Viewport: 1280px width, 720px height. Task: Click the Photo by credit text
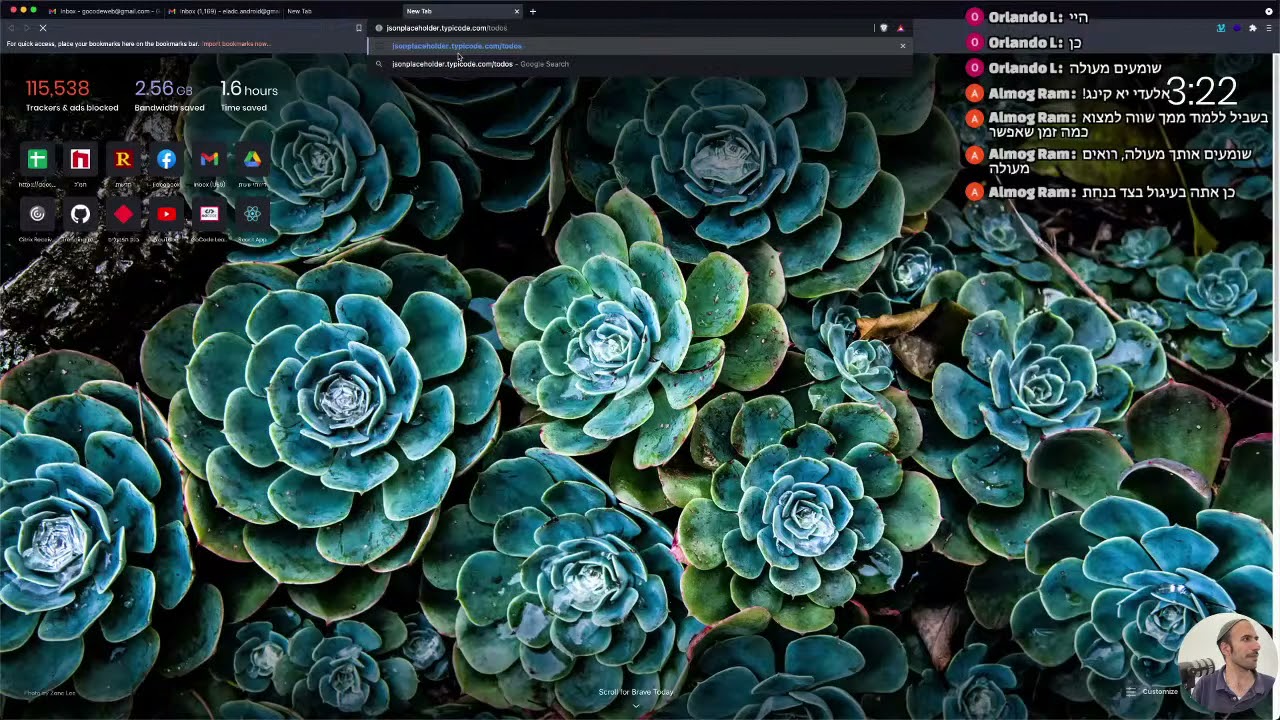coord(49,693)
